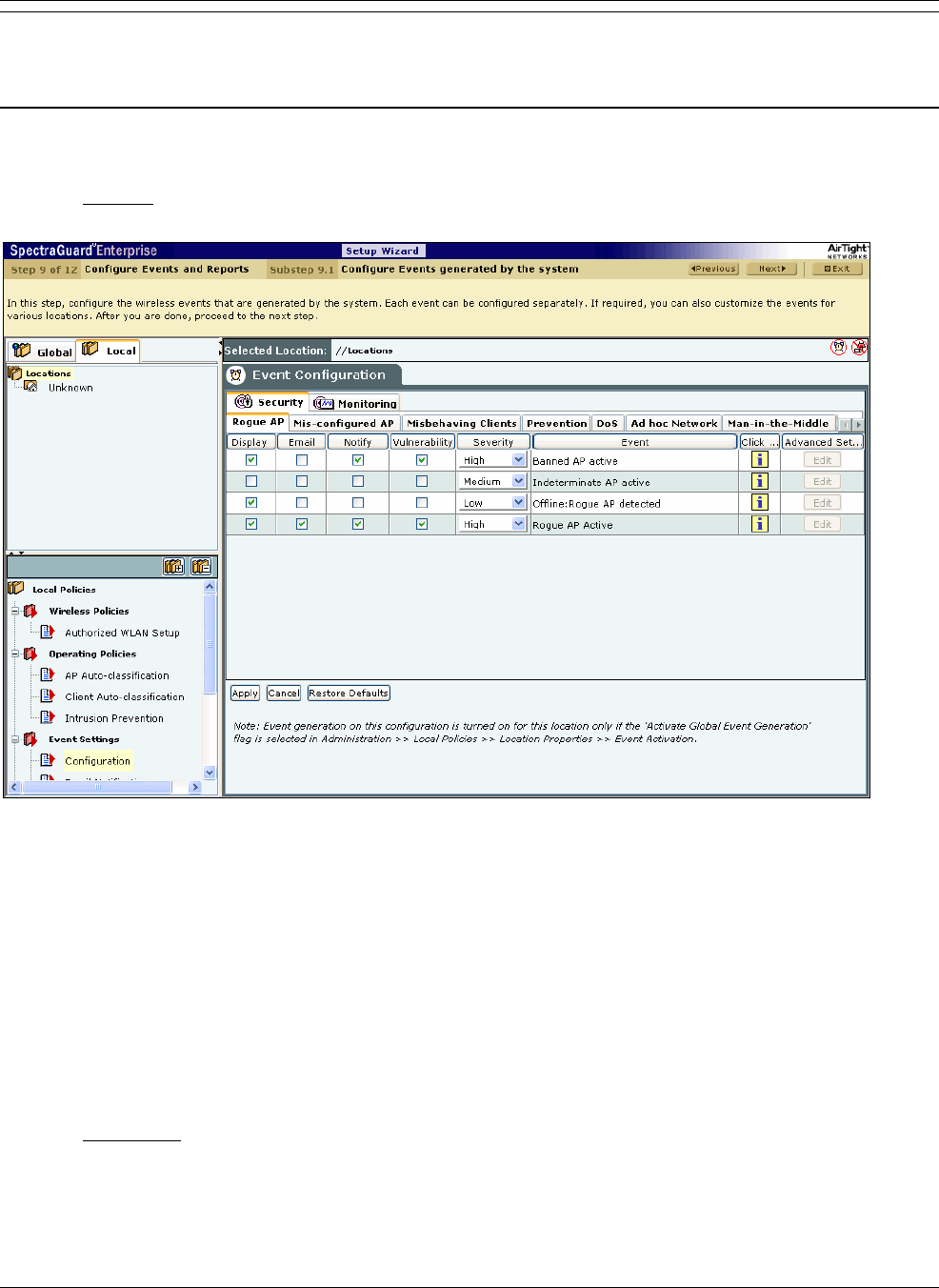Click the Severity column header
Image resolution: width=939 pixels, height=1288 pixels.
click(493, 442)
